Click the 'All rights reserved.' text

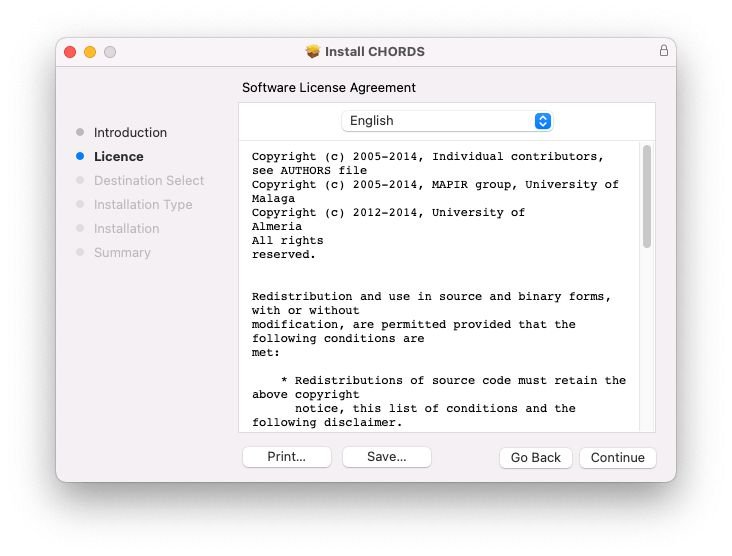pyautogui.click(x=287, y=247)
